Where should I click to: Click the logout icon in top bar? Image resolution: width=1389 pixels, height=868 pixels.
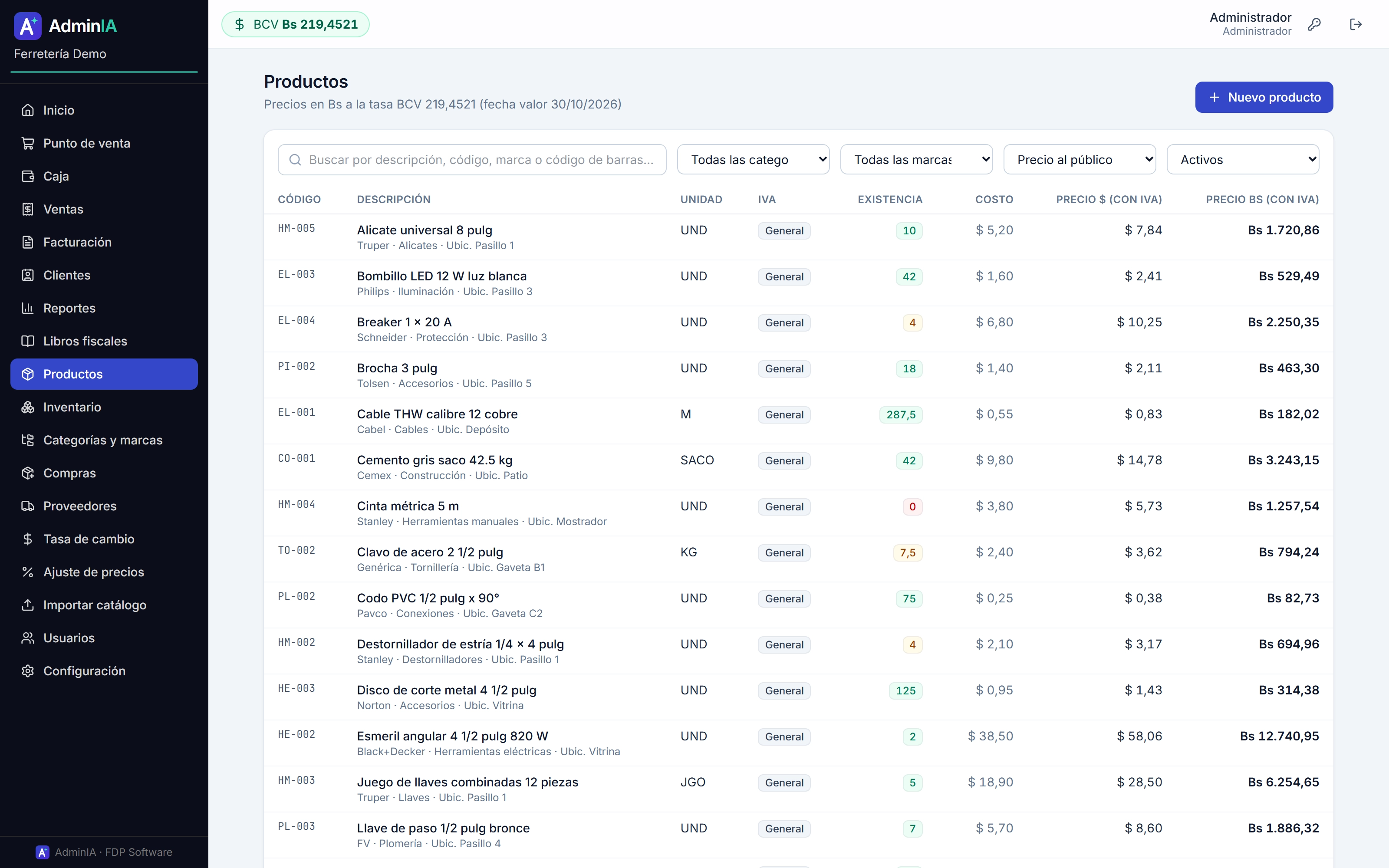point(1356,24)
